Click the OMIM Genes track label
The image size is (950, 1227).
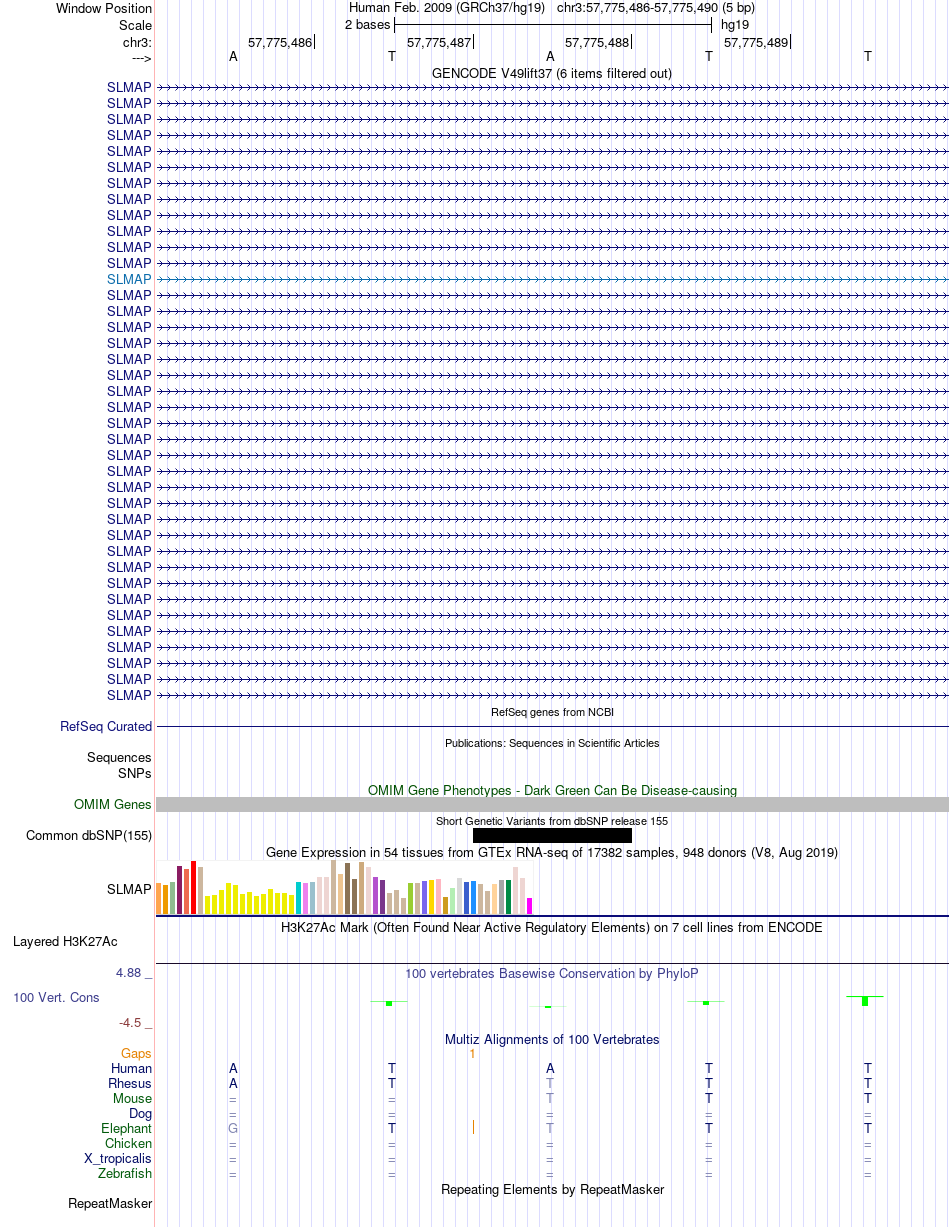(113, 805)
